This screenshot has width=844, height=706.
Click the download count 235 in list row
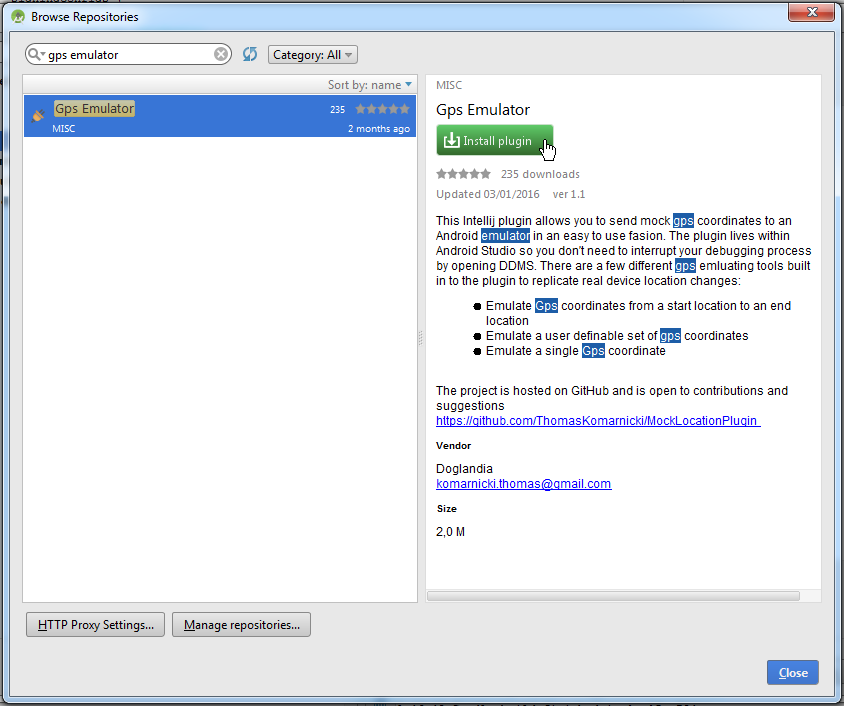click(337, 110)
